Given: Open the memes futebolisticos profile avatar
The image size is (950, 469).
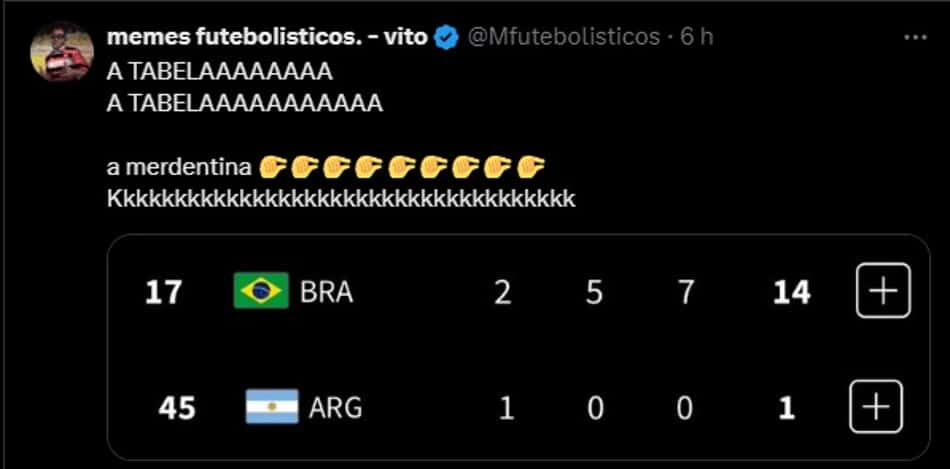Looking at the screenshot, I should click(62, 51).
